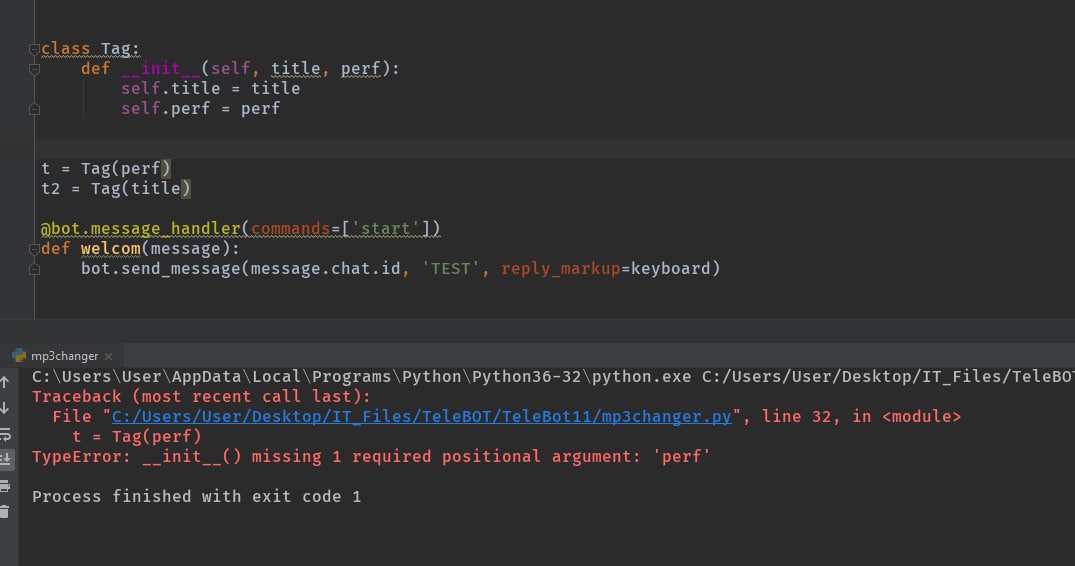Open the mp3changer.py traceback file link
1075x566 pixels.
click(421, 417)
